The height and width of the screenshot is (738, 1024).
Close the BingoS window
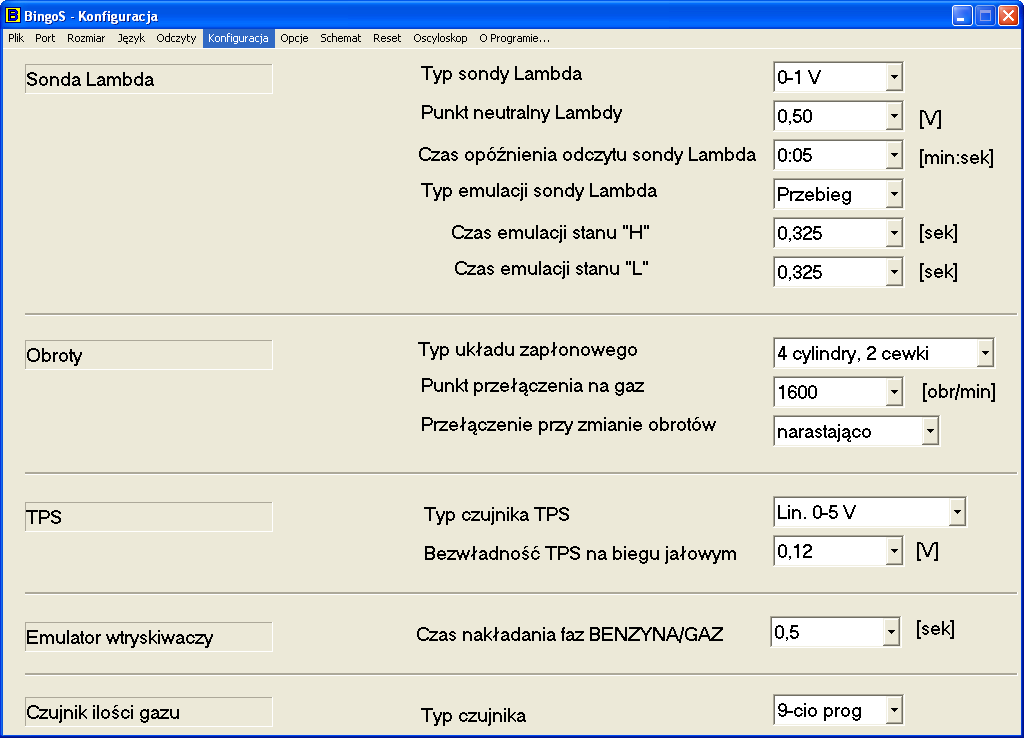click(1008, 15)
